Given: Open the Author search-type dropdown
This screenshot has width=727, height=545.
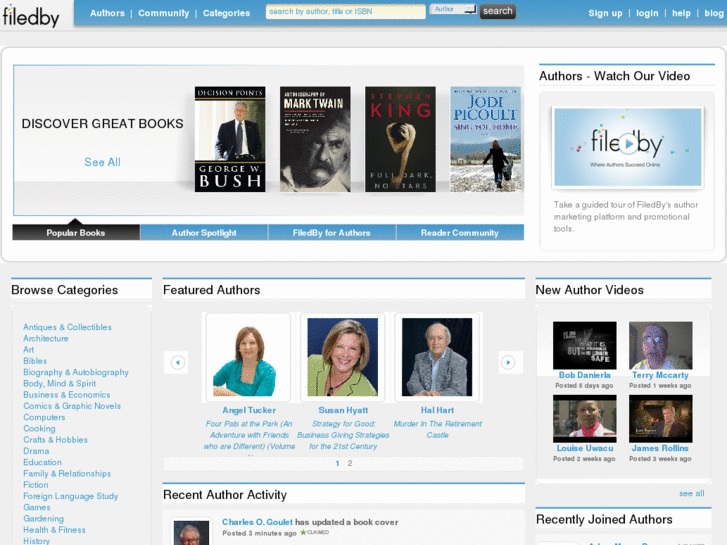Looking at the screenshot, I should (453, 9).
